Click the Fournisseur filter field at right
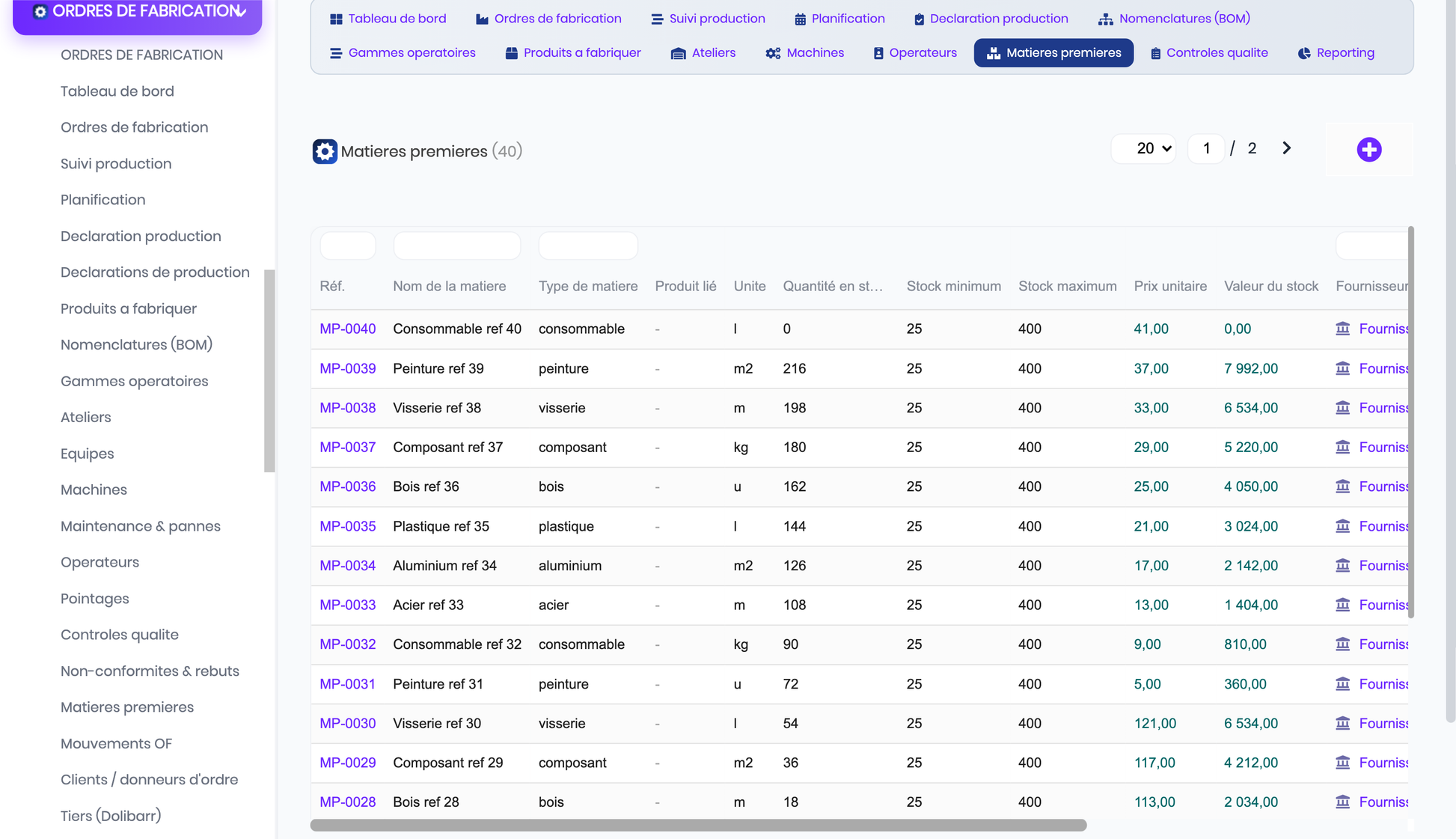Image resolution: width=1456 pixels, height=839 pixels. click(x=1372, y=245)
